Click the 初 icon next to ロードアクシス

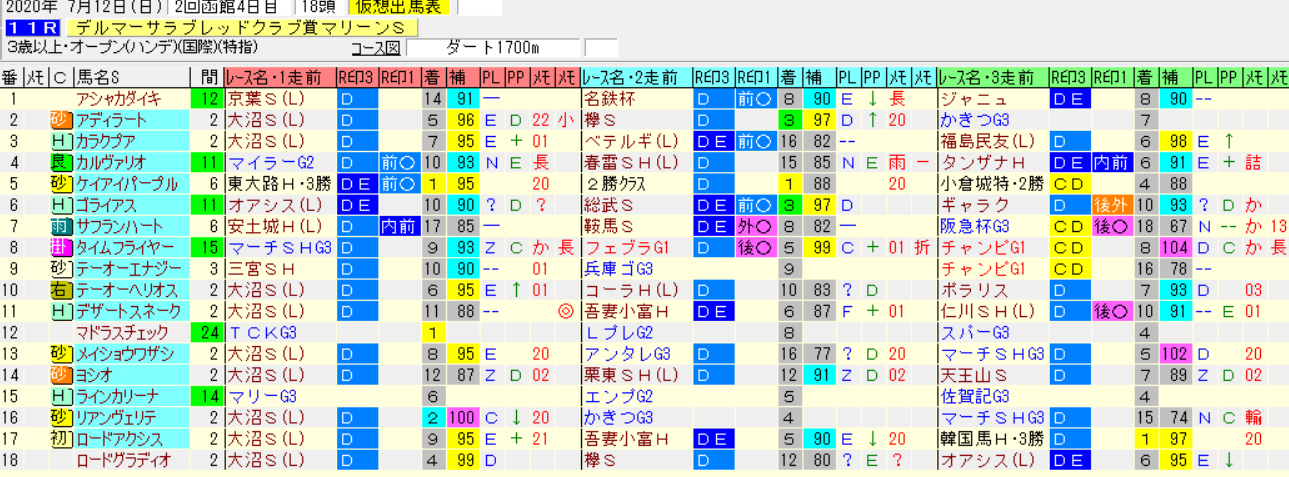pos(60,438)
